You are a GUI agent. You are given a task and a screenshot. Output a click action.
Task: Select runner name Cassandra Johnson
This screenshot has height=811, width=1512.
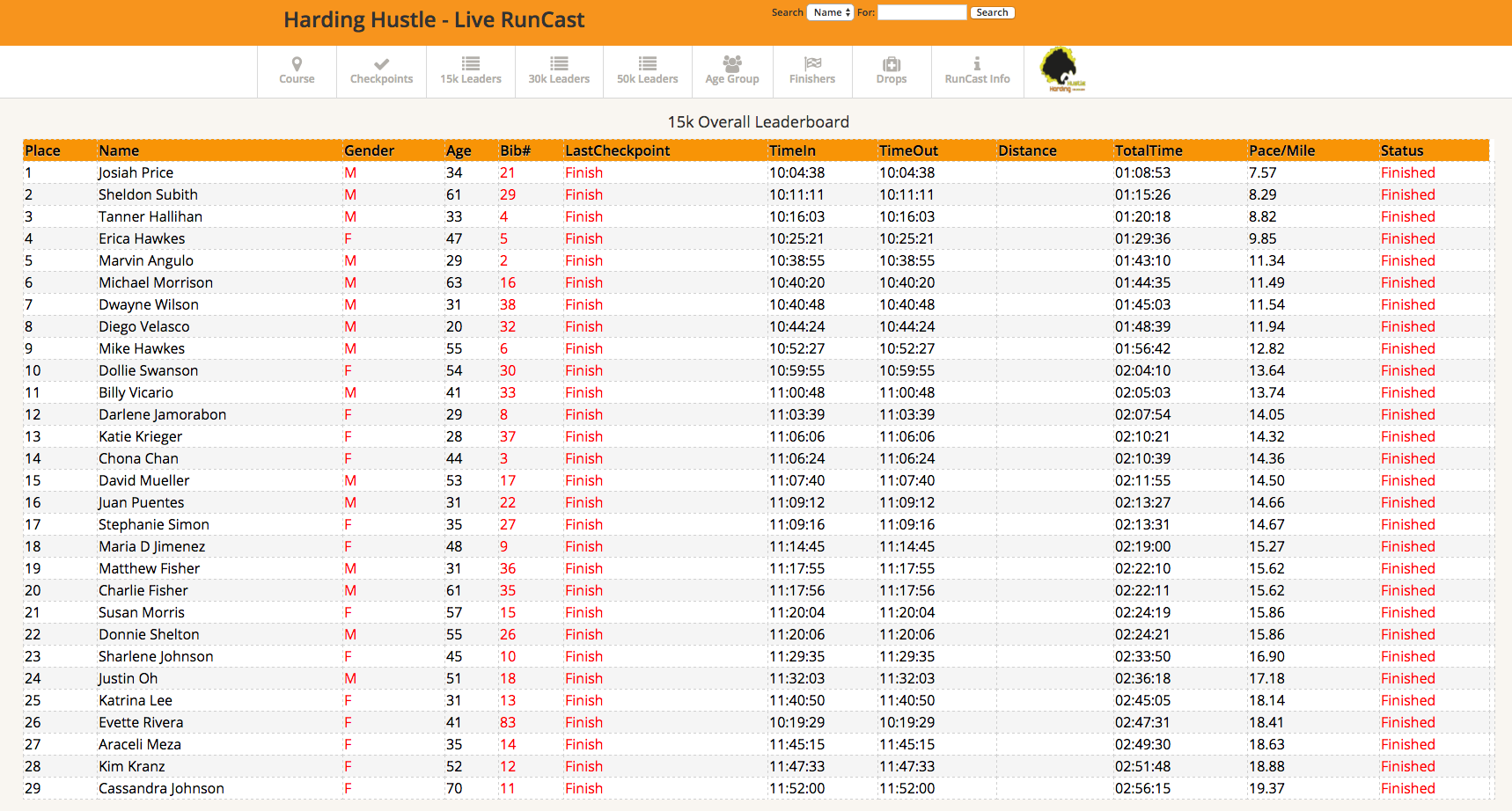tap(161, 788)
